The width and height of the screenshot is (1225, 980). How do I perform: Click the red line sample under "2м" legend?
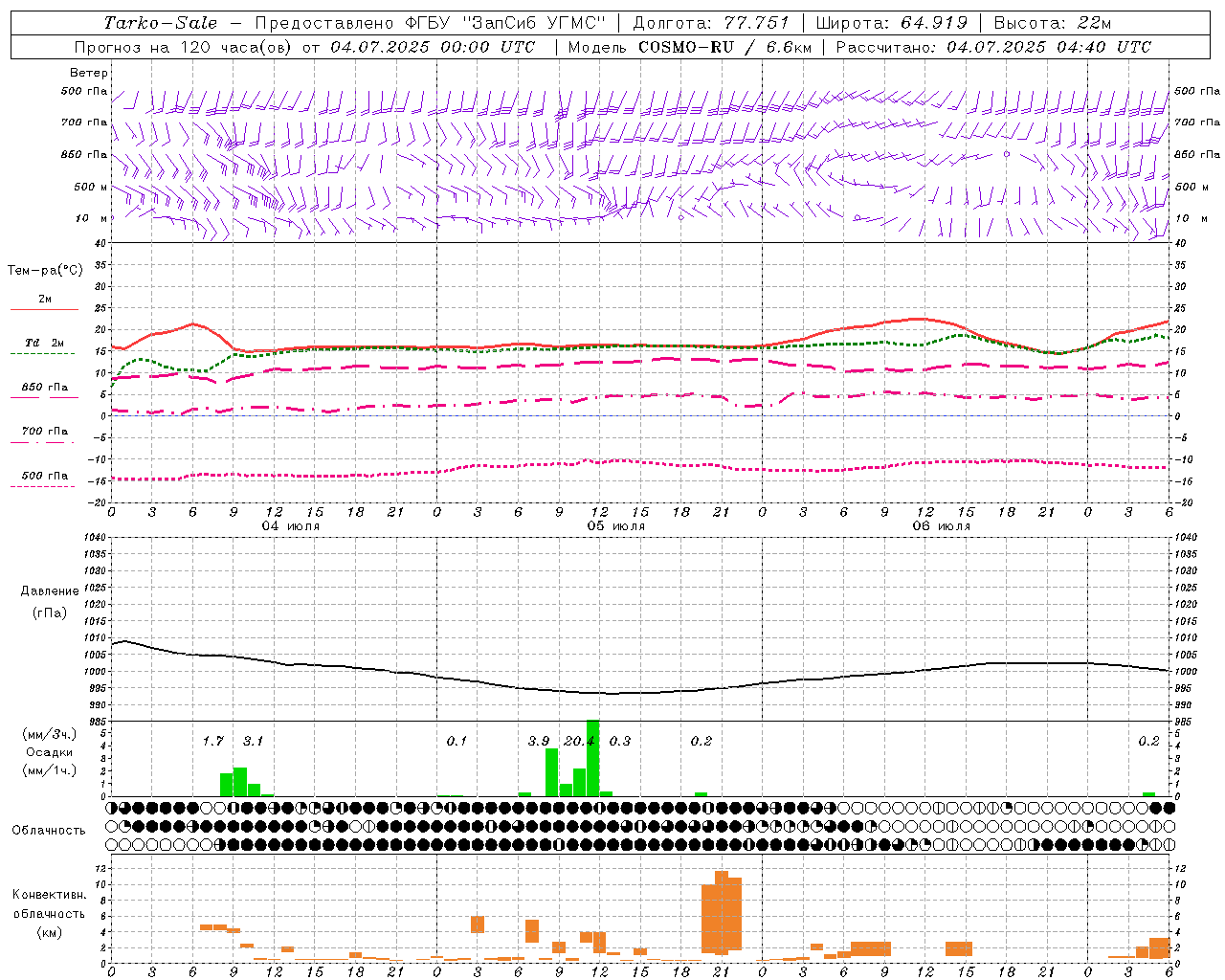(44, 309)
